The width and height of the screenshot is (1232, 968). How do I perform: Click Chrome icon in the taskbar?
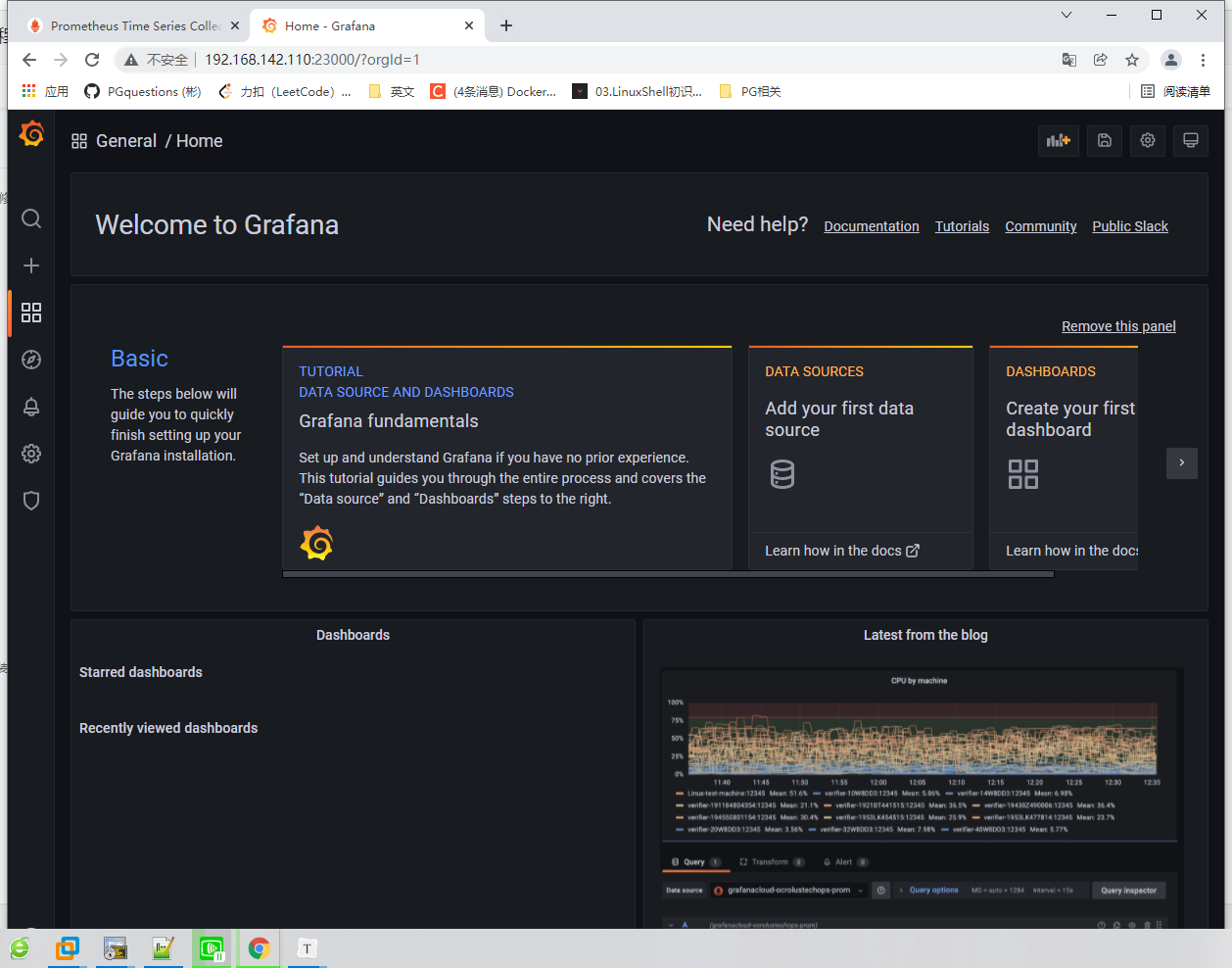[x=259, y=948]
